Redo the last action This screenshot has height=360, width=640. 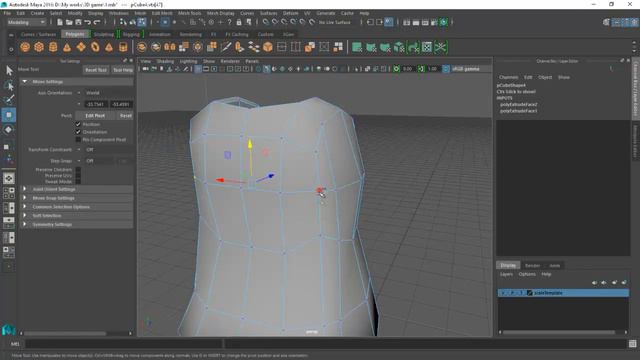point(97,22)
